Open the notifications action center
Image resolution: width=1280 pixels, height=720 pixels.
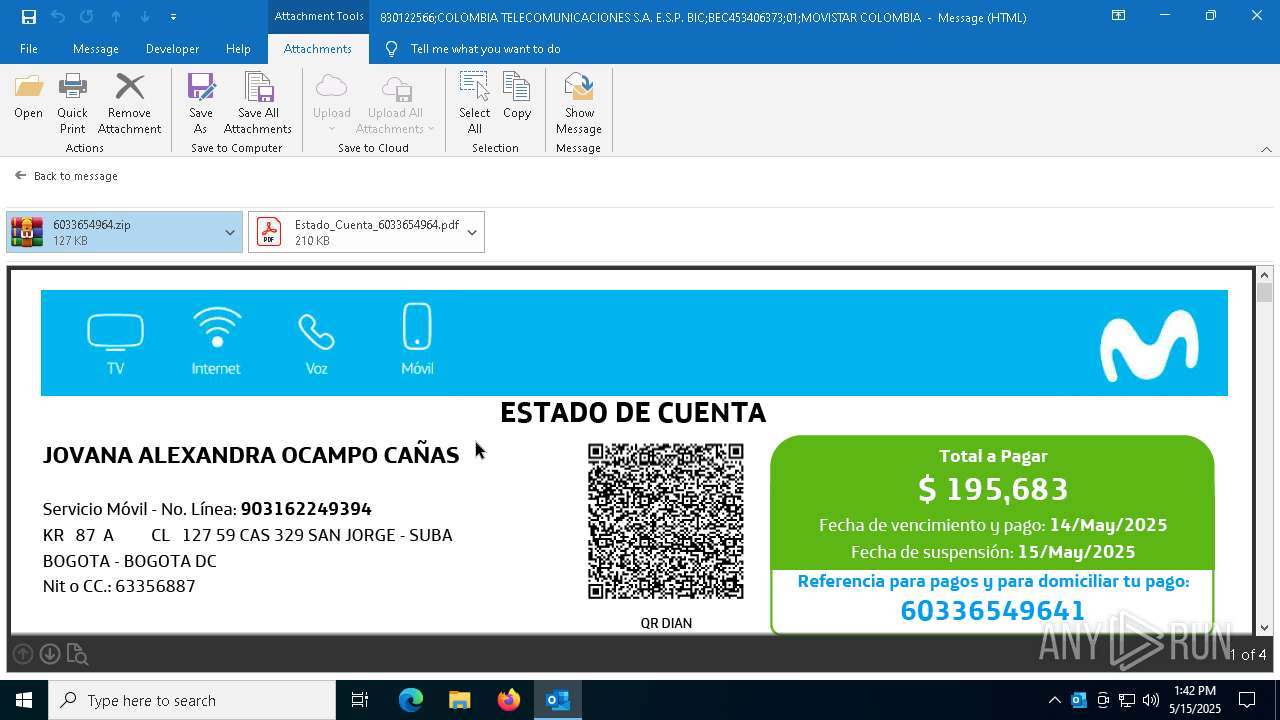pos(1247,700)
